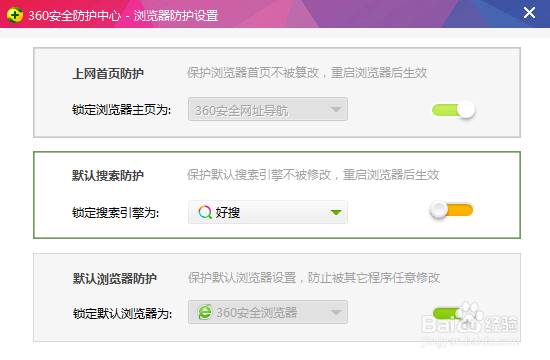Open the 360安全浏览器 default browser dropdown
This screenshot has height=360, width=550.
(268, 312)
